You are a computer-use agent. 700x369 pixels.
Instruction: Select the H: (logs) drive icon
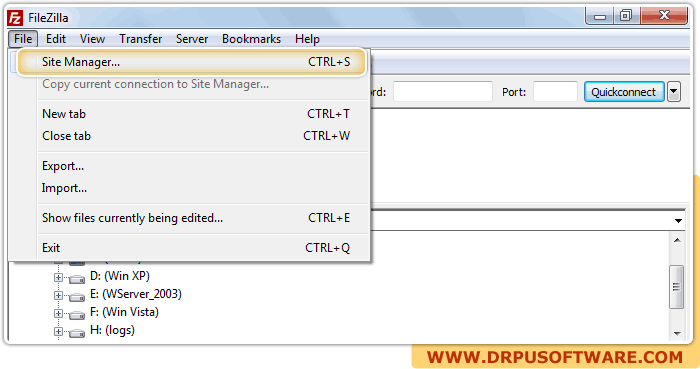click(x=77, y=333)
